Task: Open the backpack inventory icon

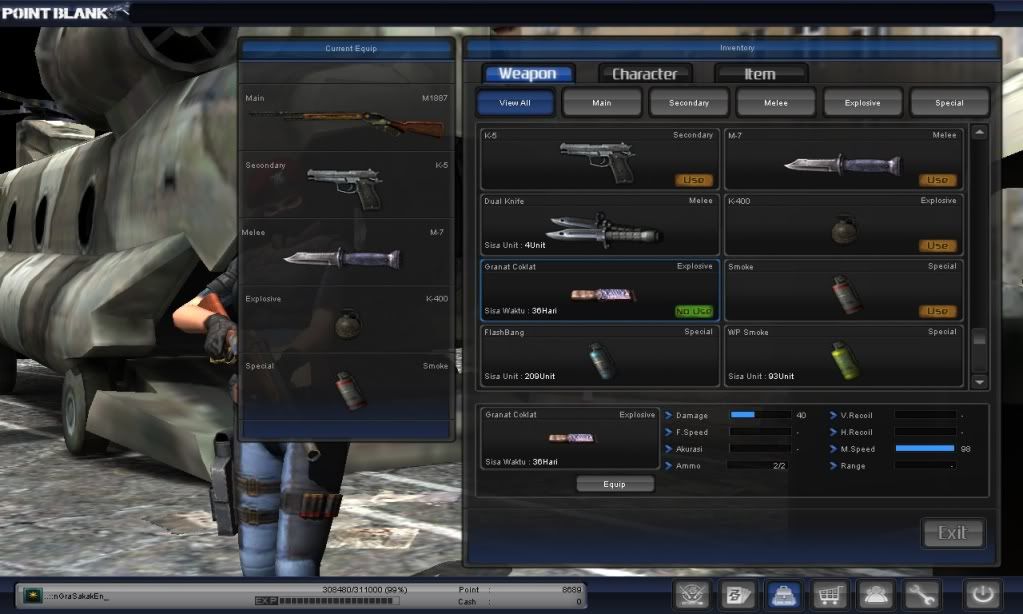Action: (x=784, y=594)
